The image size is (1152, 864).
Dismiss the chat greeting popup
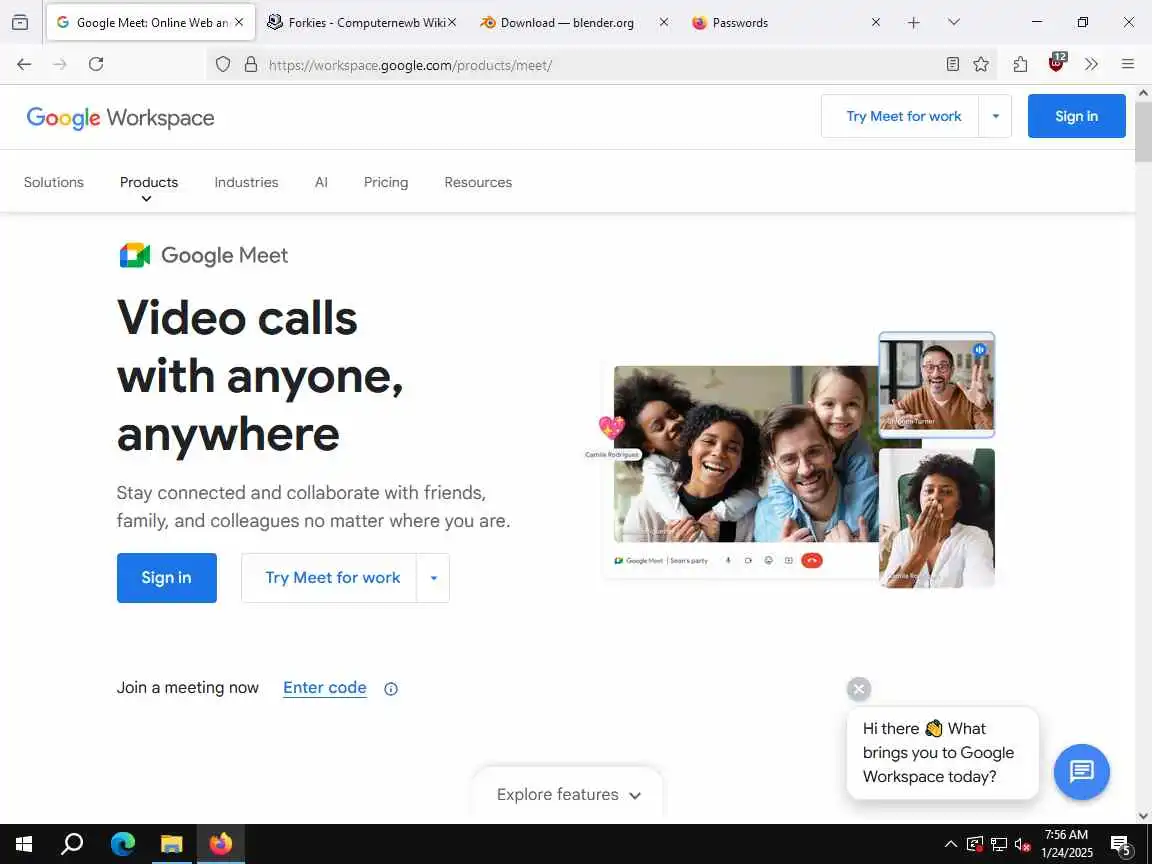point(859,689)
